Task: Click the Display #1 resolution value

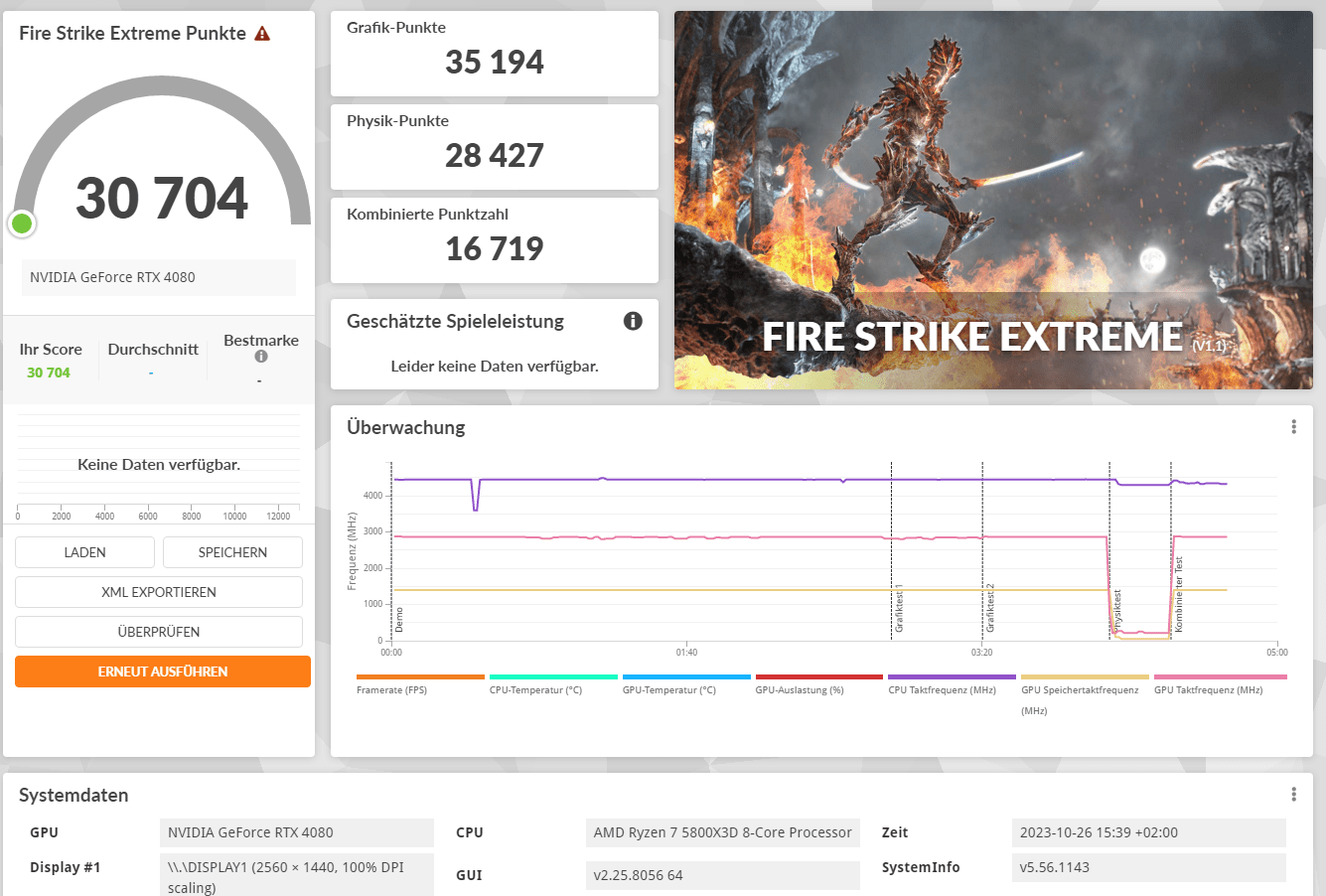Action: (297, 875)
